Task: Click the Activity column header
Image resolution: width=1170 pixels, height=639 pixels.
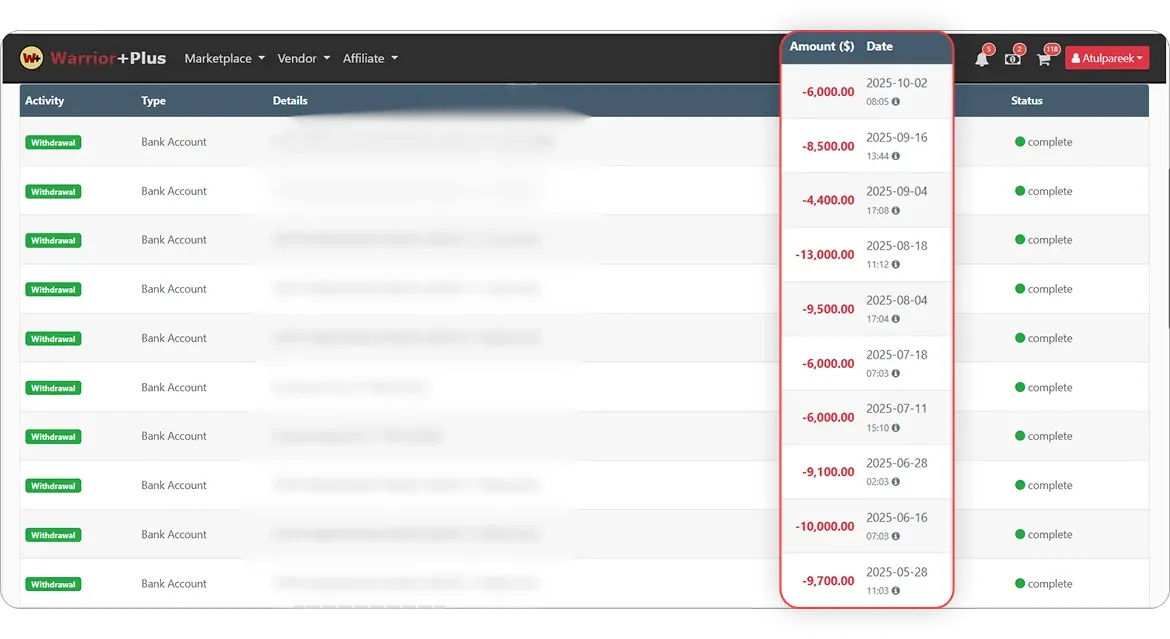Action: coord(44,101)
